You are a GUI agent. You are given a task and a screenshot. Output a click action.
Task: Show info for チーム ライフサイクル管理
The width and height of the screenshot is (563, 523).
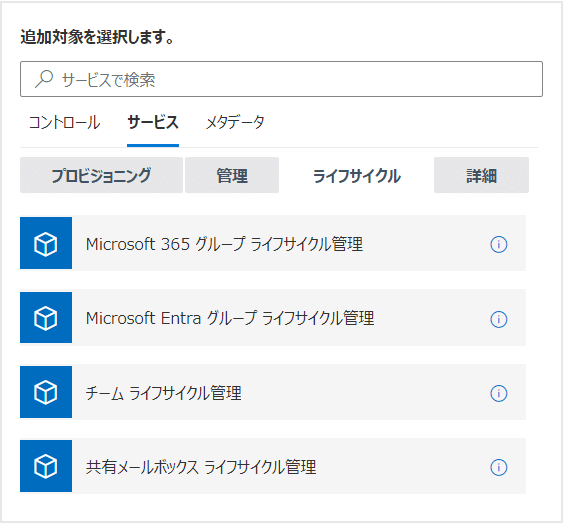click(498, 393)
